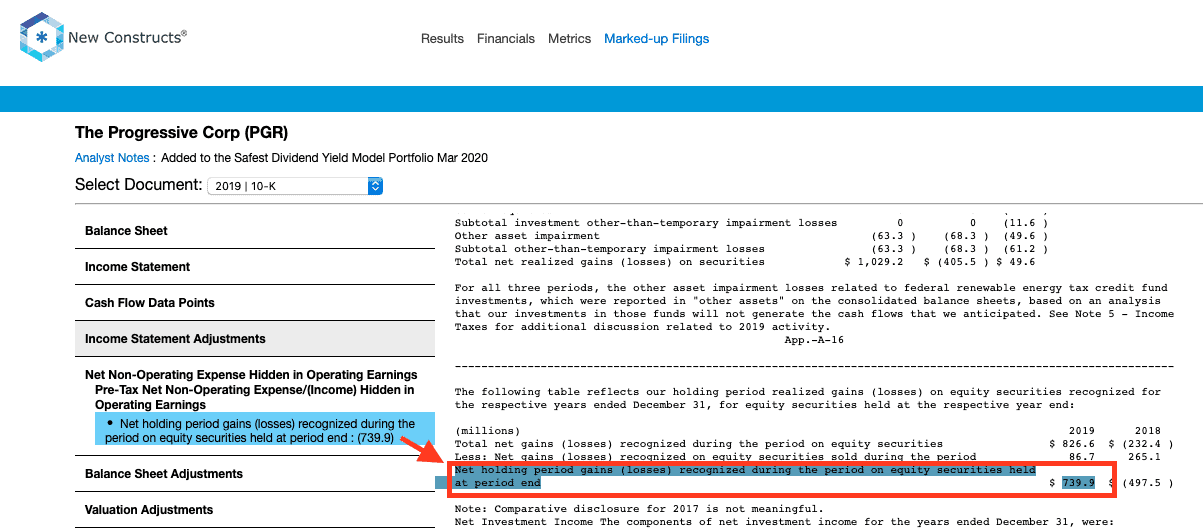Image resolution: width=1203 pixels, height=531 pixels.
Task: Expand the Valuation Adjustments section
Action: click(255, 510)
